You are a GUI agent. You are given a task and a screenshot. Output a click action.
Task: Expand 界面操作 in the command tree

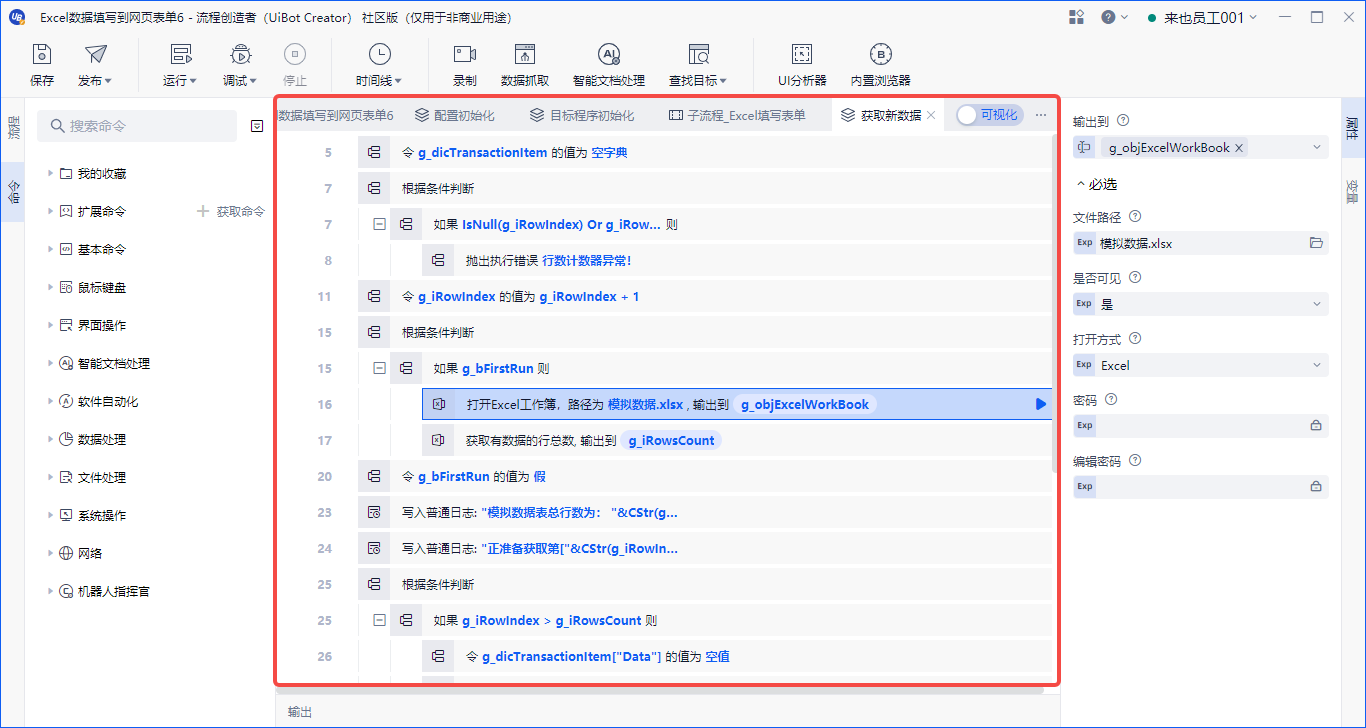tap(50, 326)
